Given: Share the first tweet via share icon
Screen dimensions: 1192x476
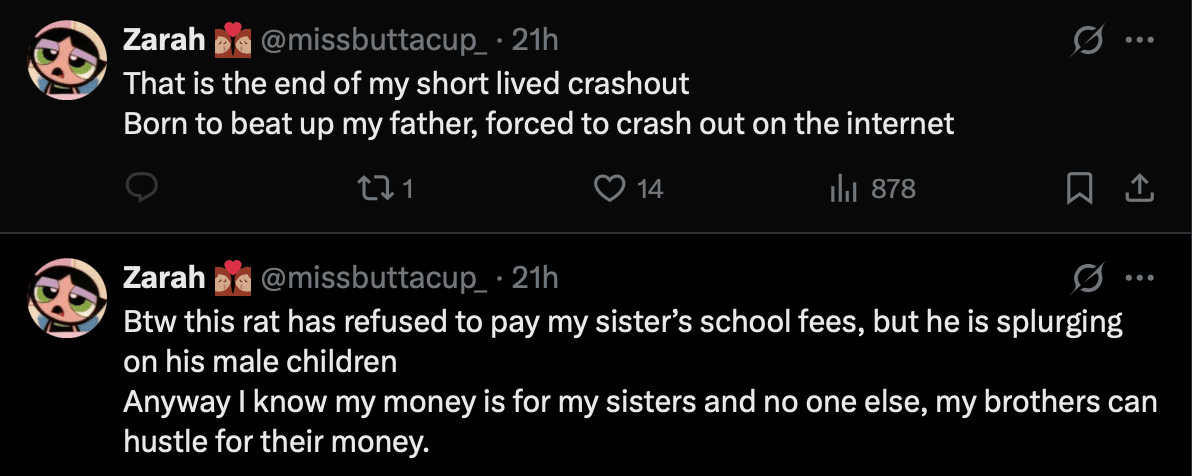Looking at the screenshot, I should click(x=1140, y=188).
